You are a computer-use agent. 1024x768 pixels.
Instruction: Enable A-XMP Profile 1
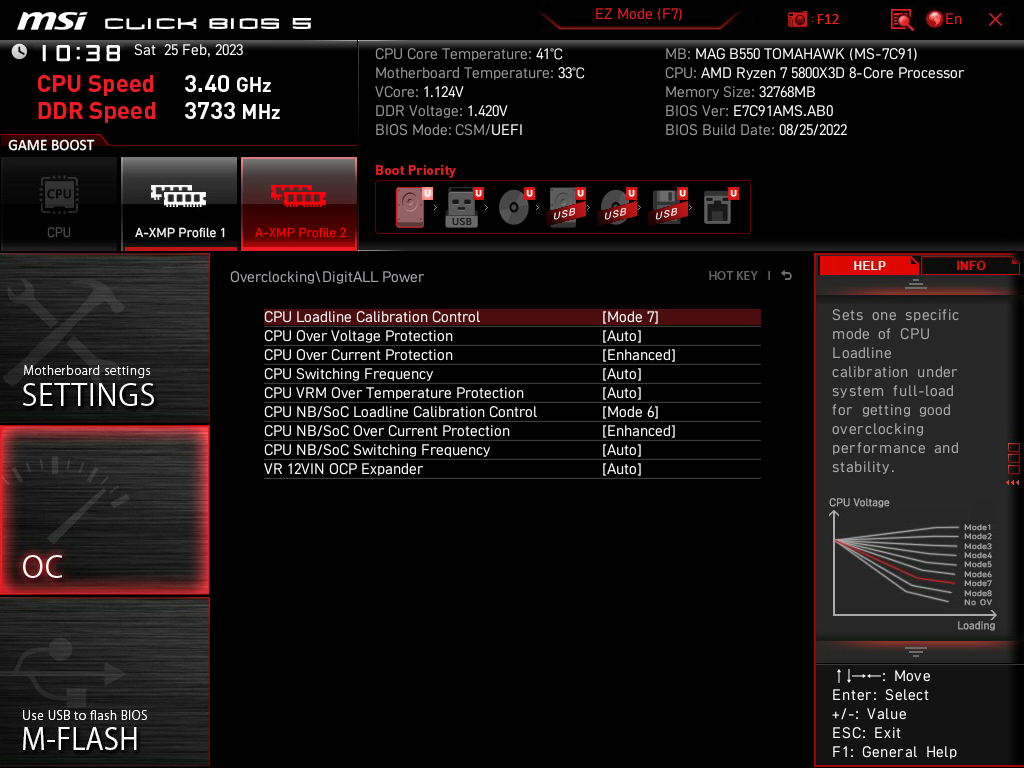point(180,204)
